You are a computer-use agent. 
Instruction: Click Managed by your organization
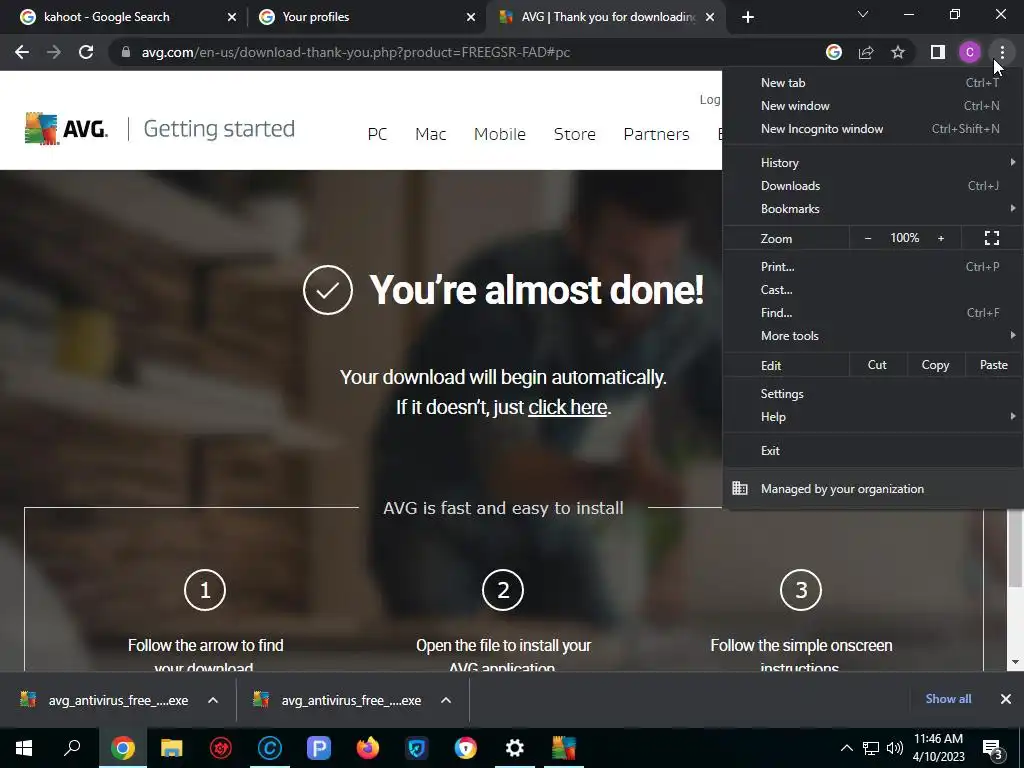tap(872, 488)
